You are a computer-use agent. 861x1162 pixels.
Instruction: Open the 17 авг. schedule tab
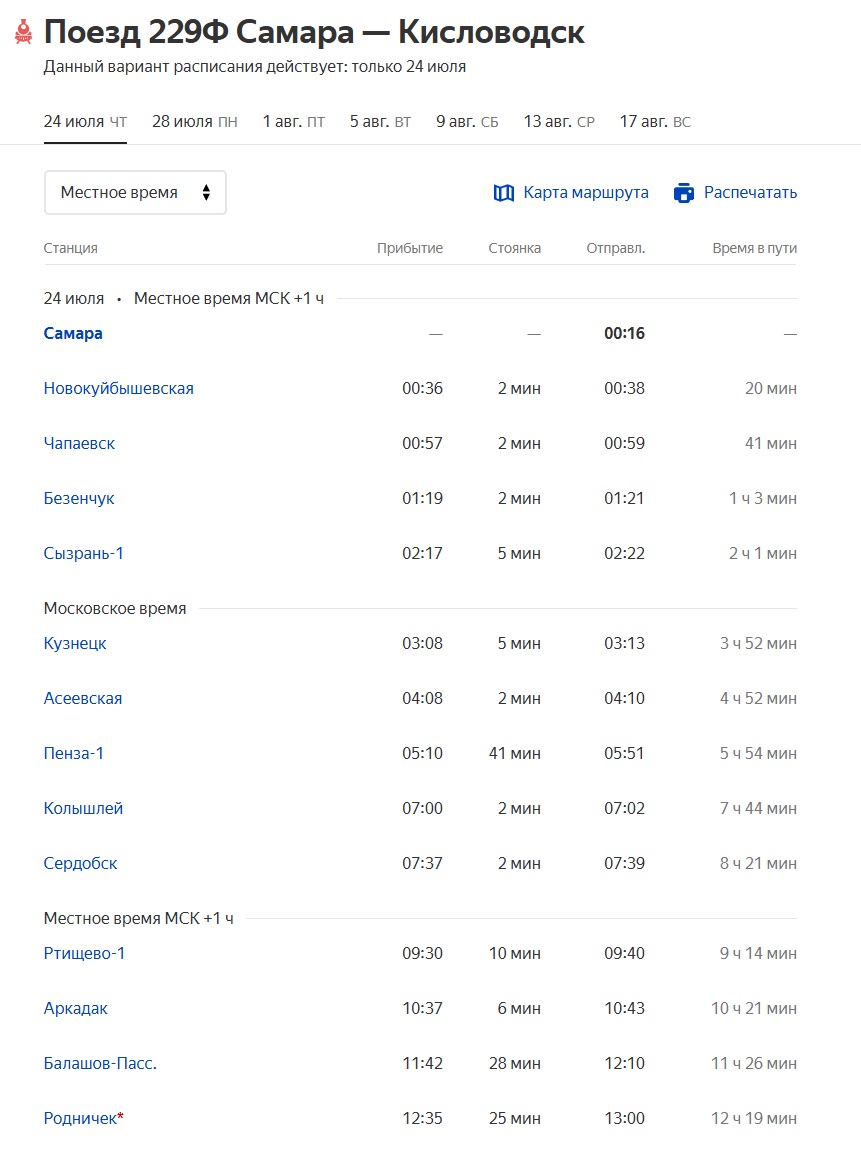click(655, 122)
